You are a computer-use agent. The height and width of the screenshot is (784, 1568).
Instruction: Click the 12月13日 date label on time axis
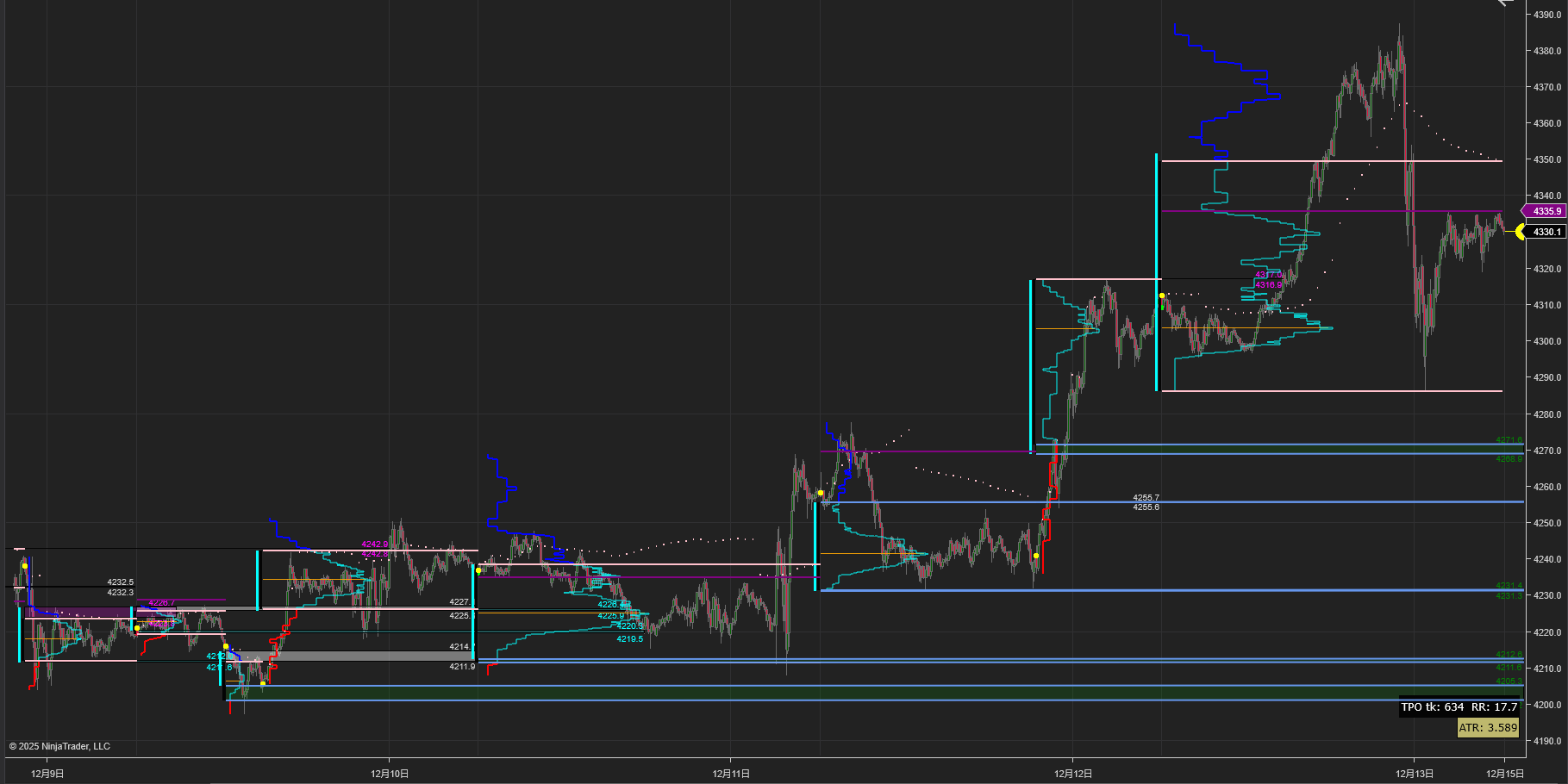pyautogui.click(x=1414, y=774)
